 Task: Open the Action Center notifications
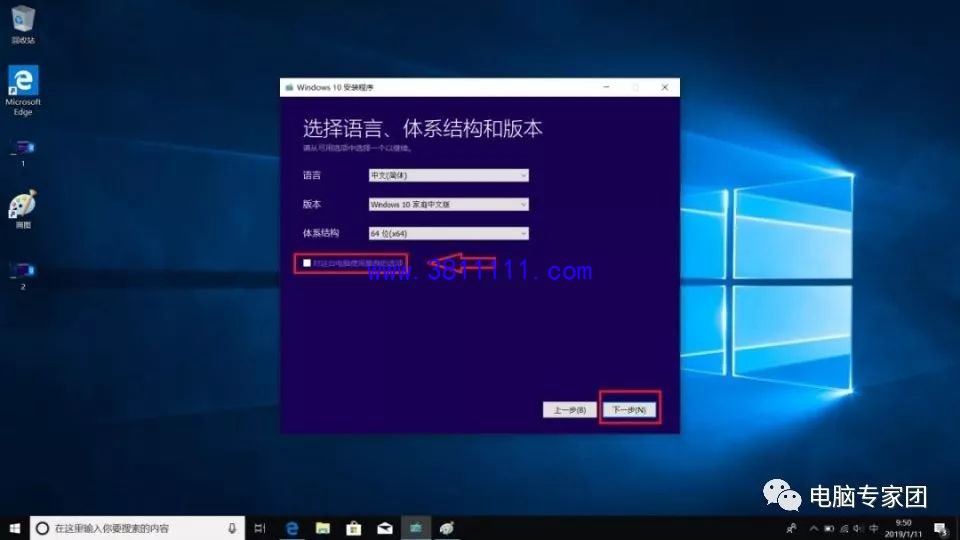[x=941, y=528]
